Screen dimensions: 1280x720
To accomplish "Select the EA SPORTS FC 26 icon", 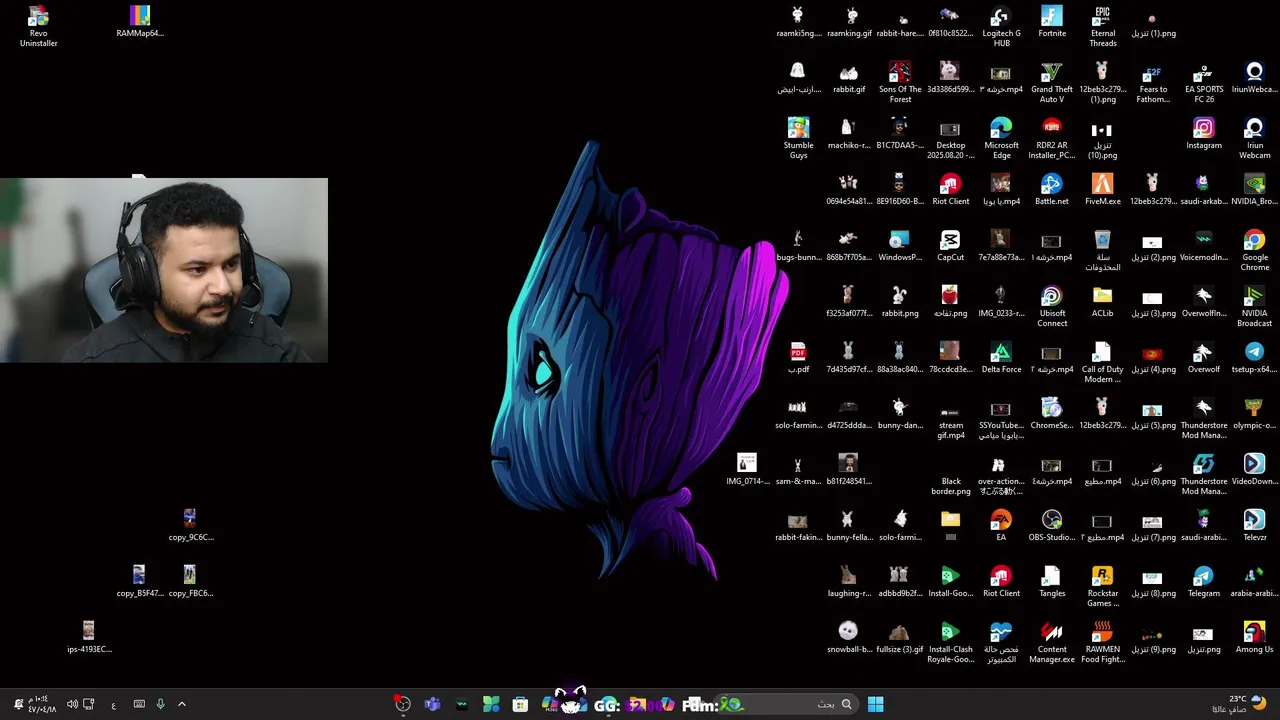I will [1204, 82].
